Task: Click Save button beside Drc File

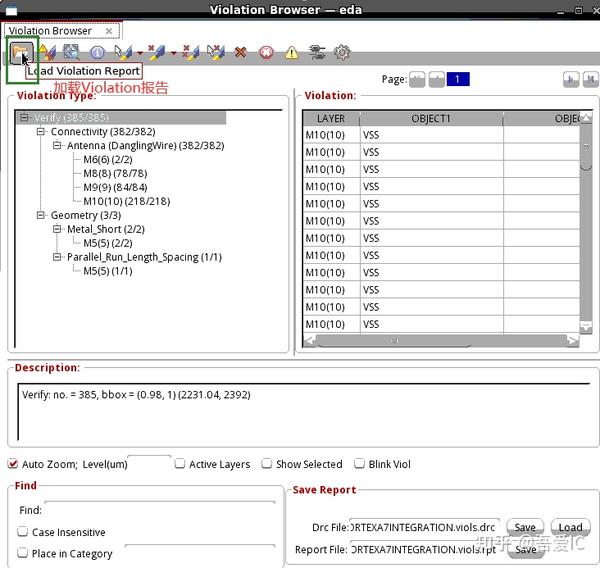Action: 525,527
